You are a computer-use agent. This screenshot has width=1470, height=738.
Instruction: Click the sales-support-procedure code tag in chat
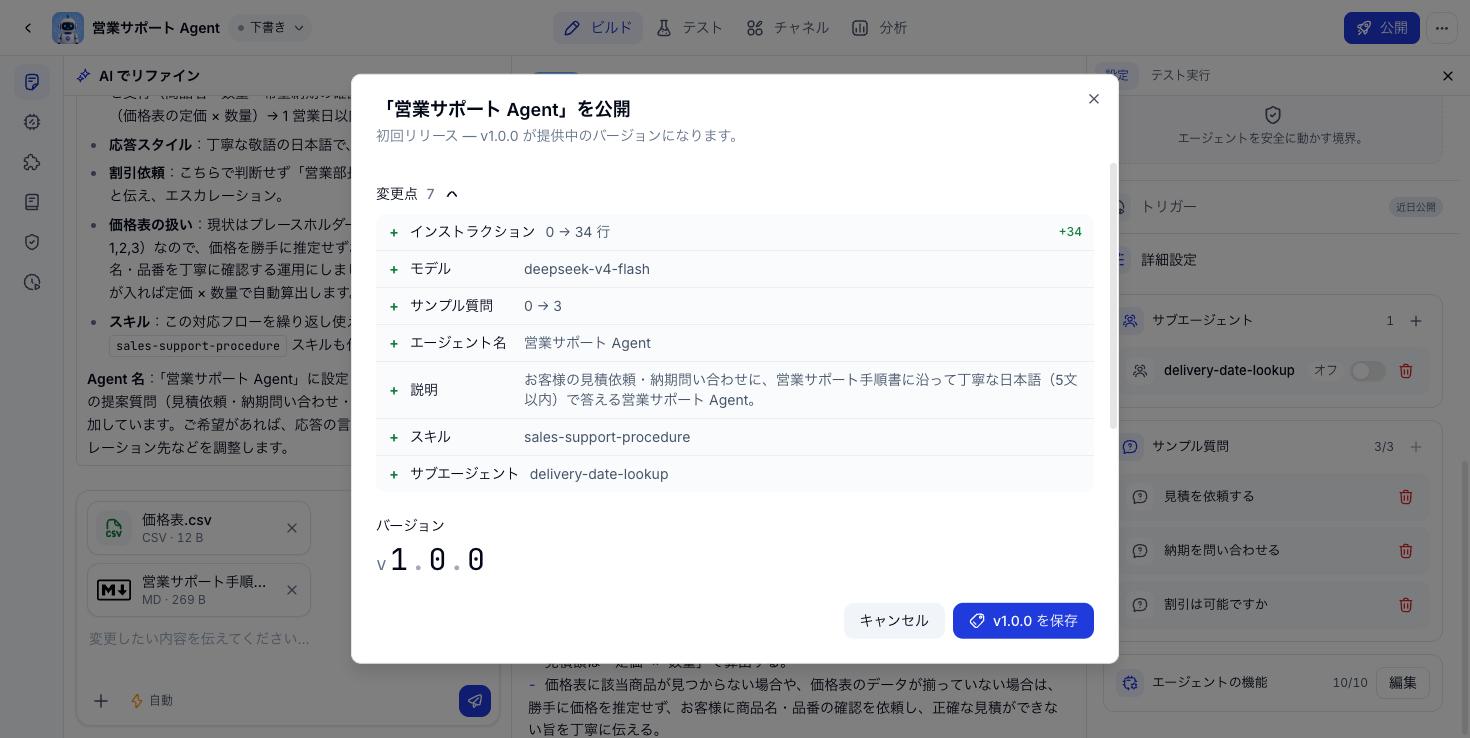(198, 346)
